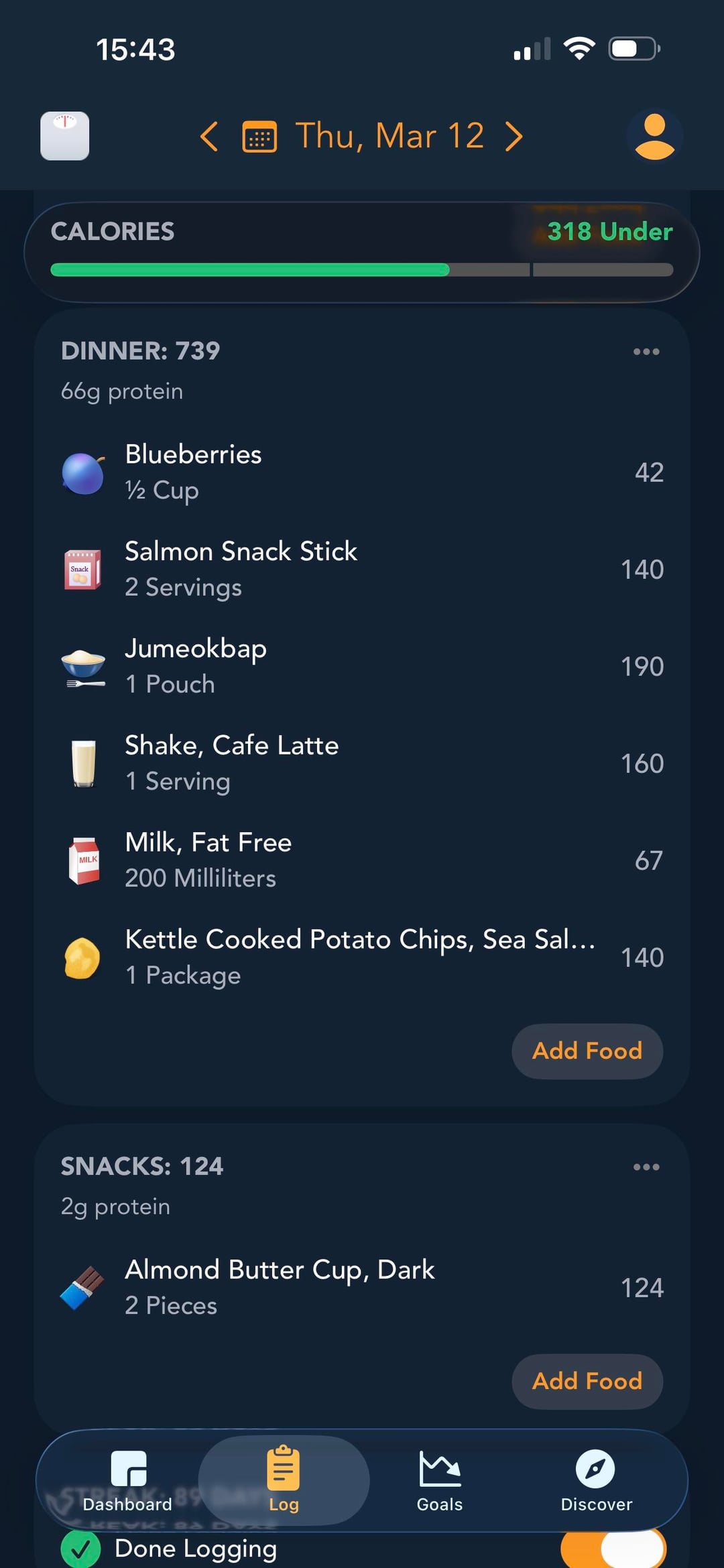Go to the next day arrow
Image resolution: width=724 pixels, height=1568 pixels.
[514, 137]
